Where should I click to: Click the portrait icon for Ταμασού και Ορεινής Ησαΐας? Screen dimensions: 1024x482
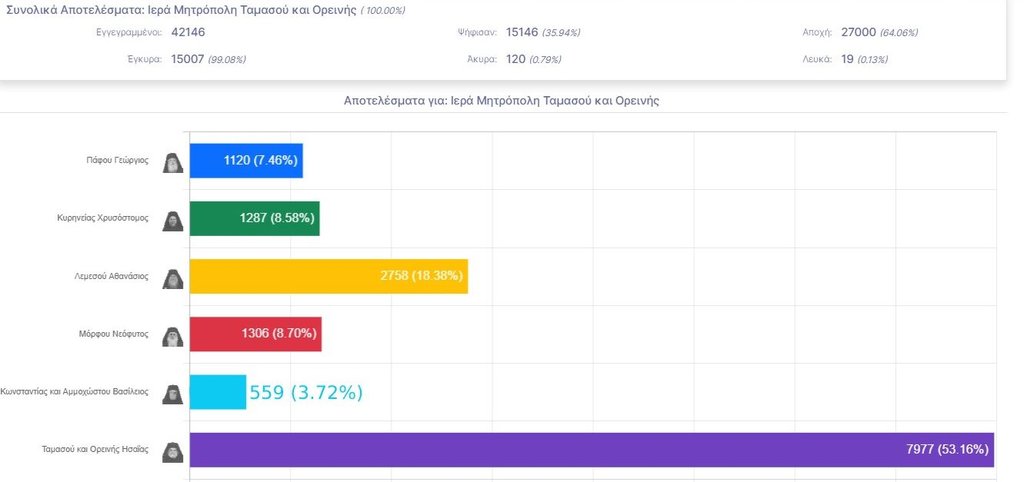(x=173, y=453)
